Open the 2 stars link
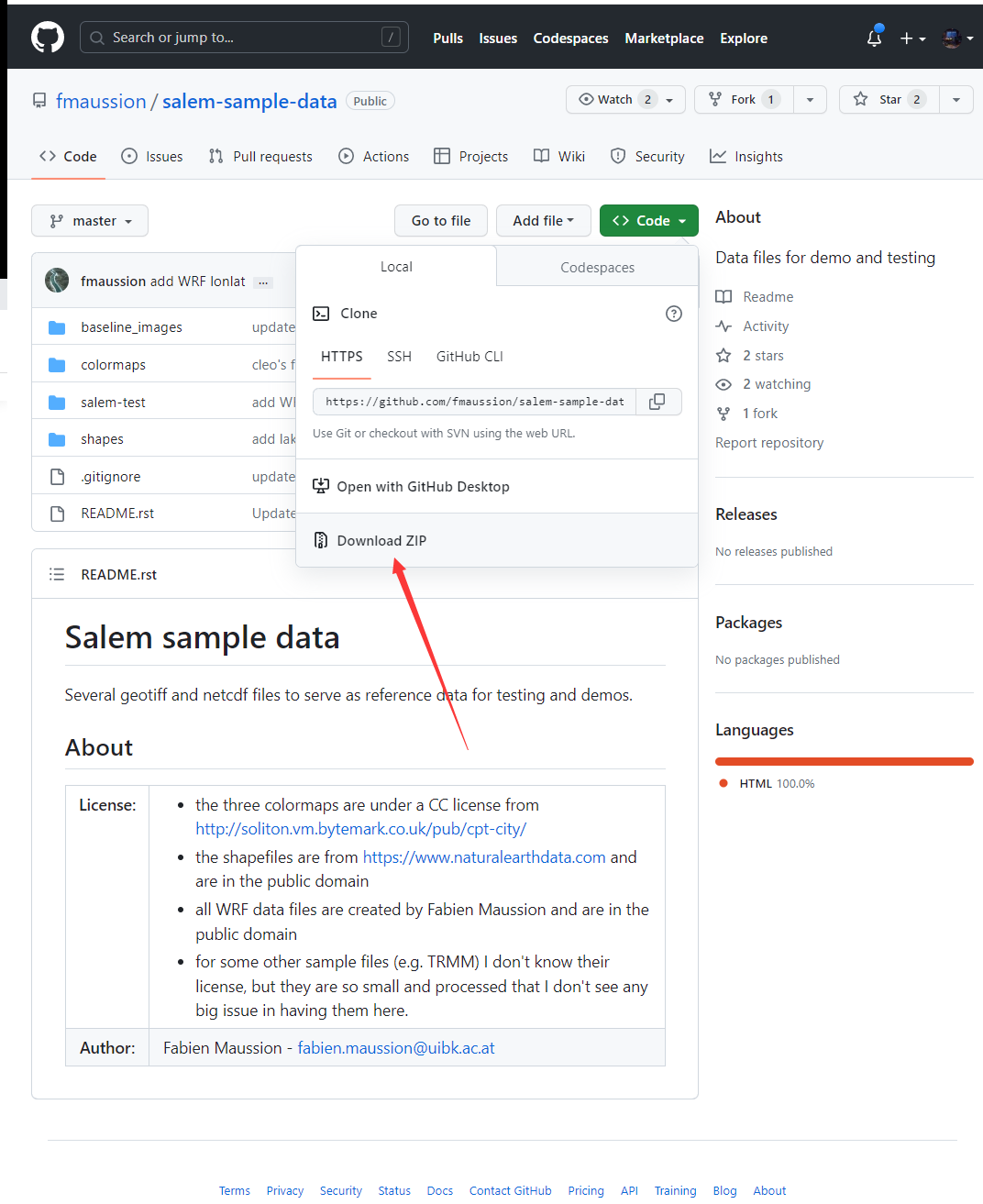 click(x=750, y=356)
